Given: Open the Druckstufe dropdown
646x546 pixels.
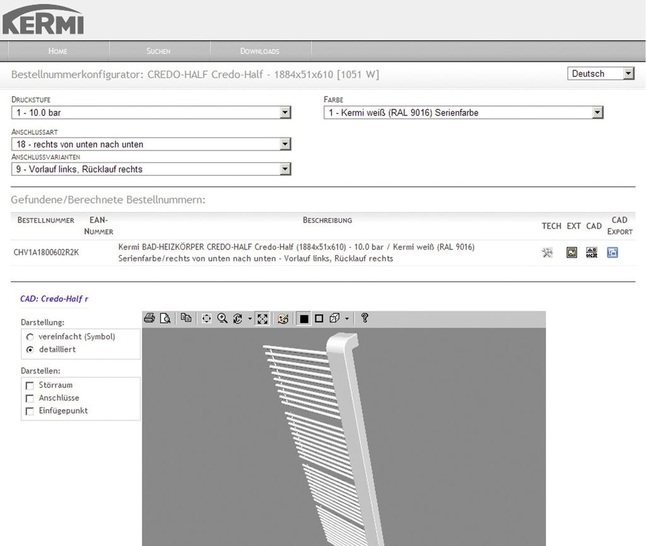Looking at the screenshot, I should click(151, 112).
